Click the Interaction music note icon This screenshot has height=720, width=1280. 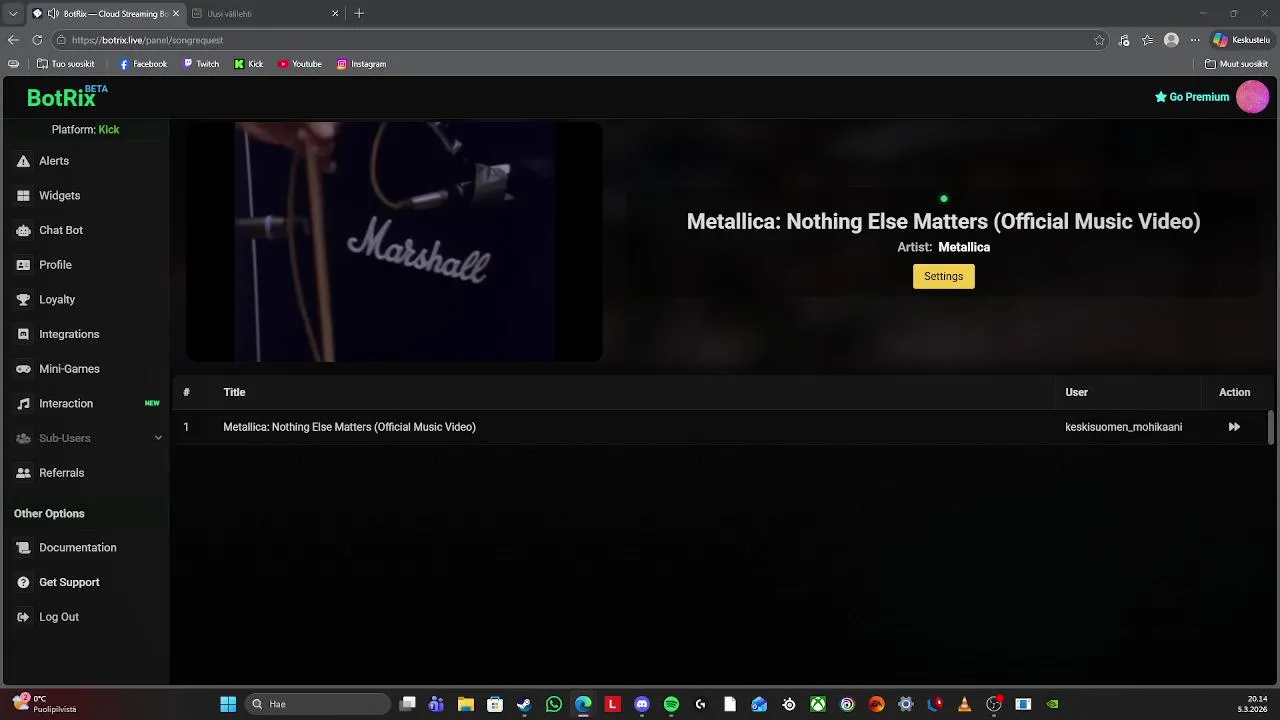pos(23,404)
